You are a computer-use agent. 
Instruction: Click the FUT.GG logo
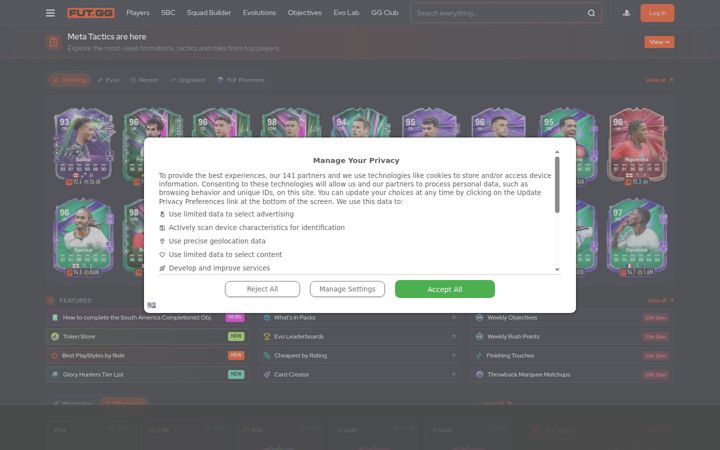click(91, 13)
